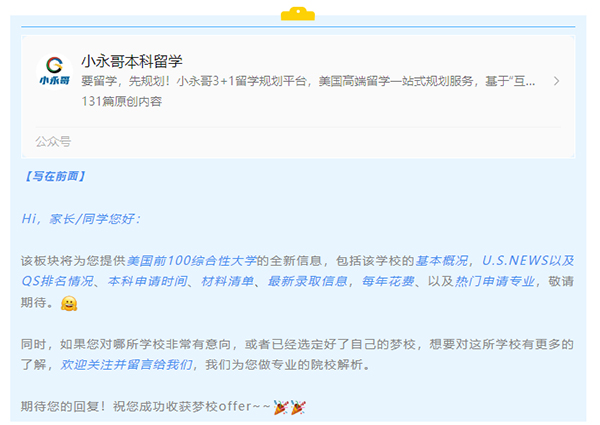Click the account description starting 要留学，先规划
The image size is (600, 425).
point(308,81)
